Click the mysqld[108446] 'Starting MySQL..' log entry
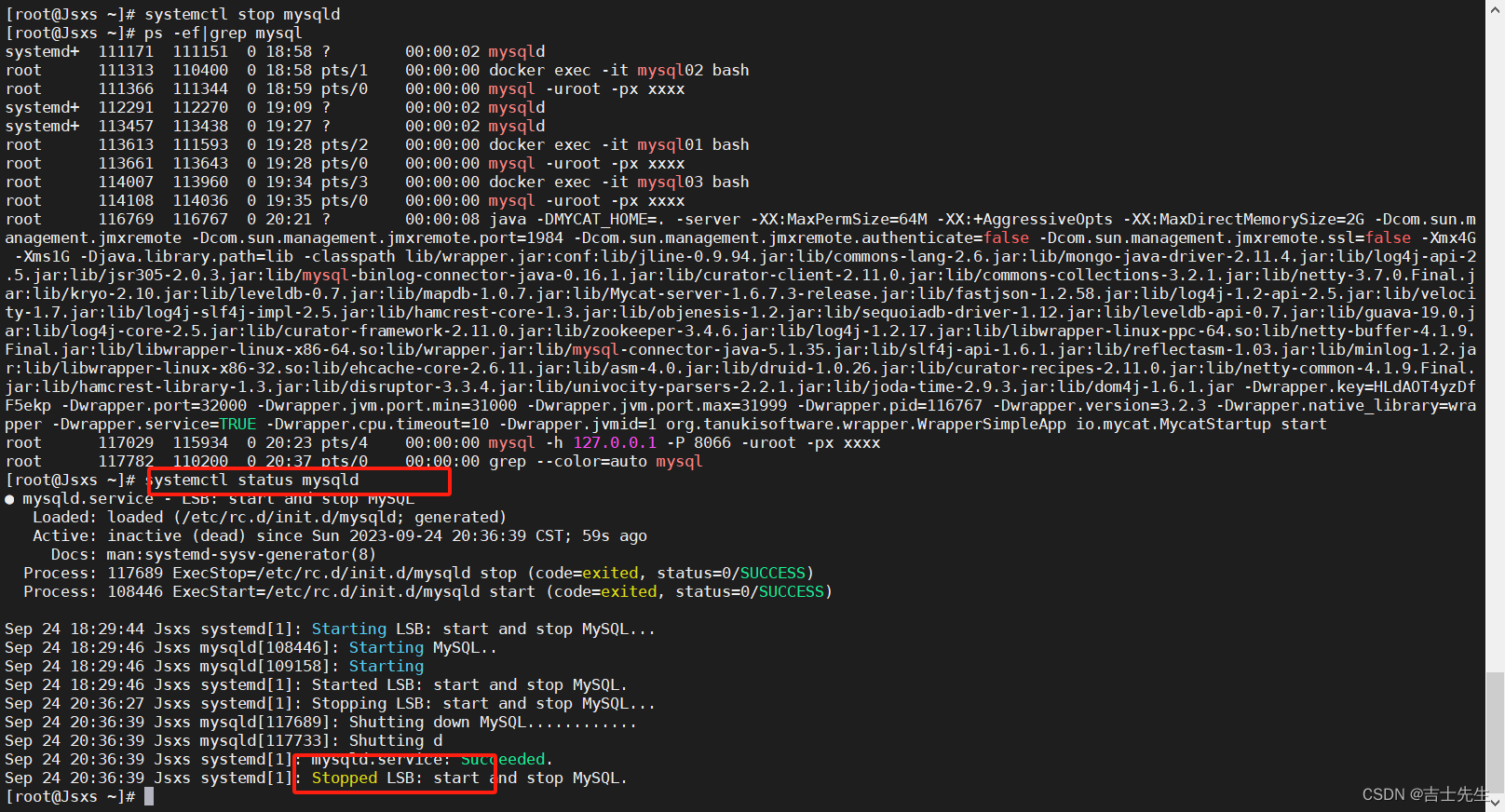The image size is (1505, 812). pos(251,647)
